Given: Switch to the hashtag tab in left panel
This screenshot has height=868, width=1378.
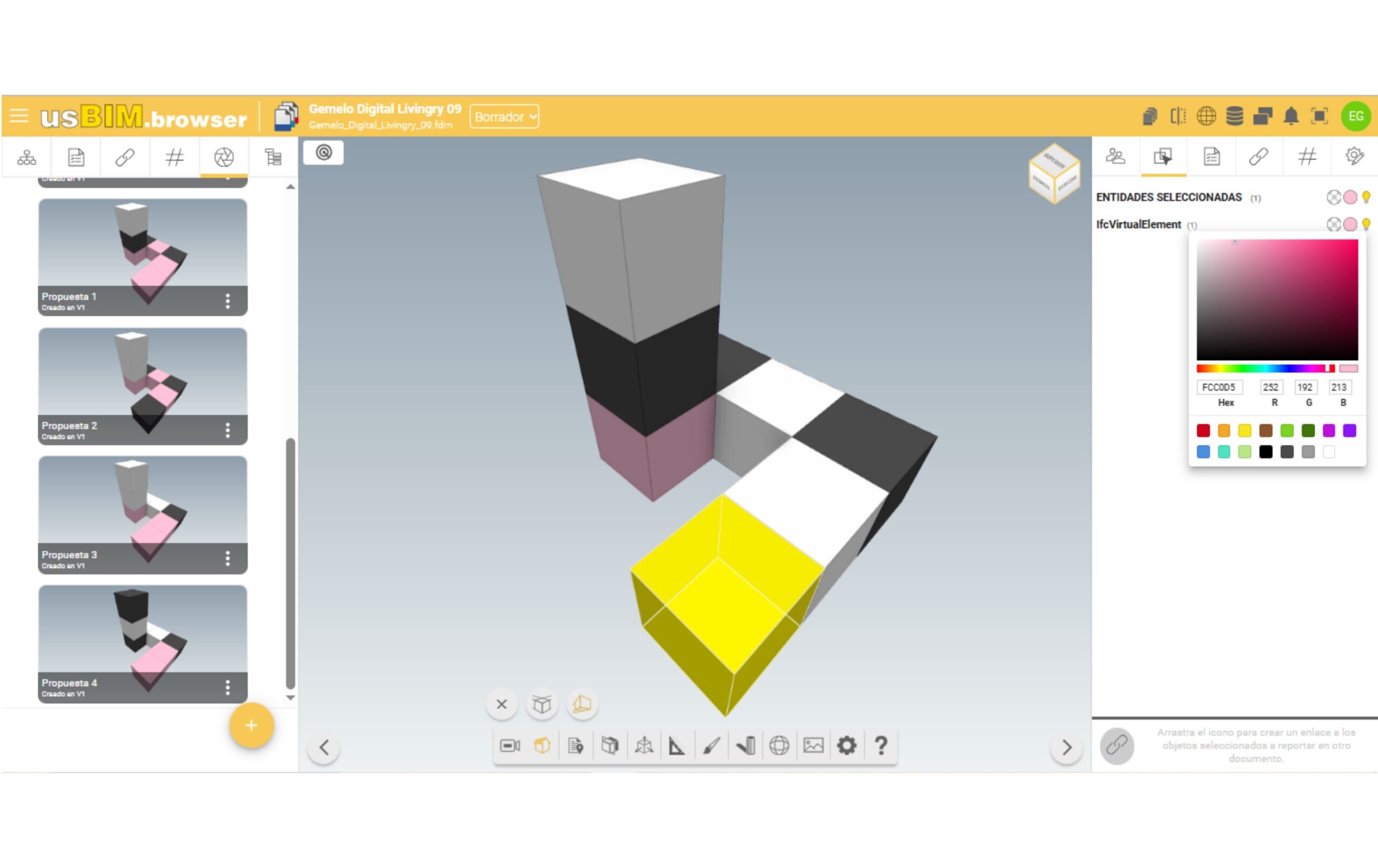Looking at the screenshot, I should 174,157.
